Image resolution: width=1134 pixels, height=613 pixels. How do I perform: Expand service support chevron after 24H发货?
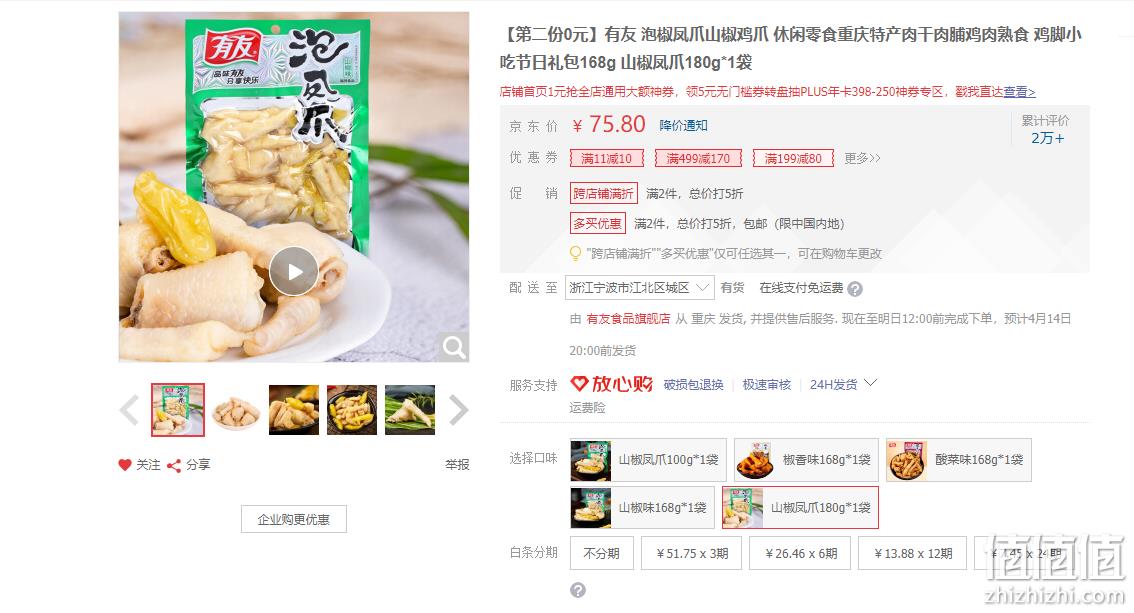[871, 383]
